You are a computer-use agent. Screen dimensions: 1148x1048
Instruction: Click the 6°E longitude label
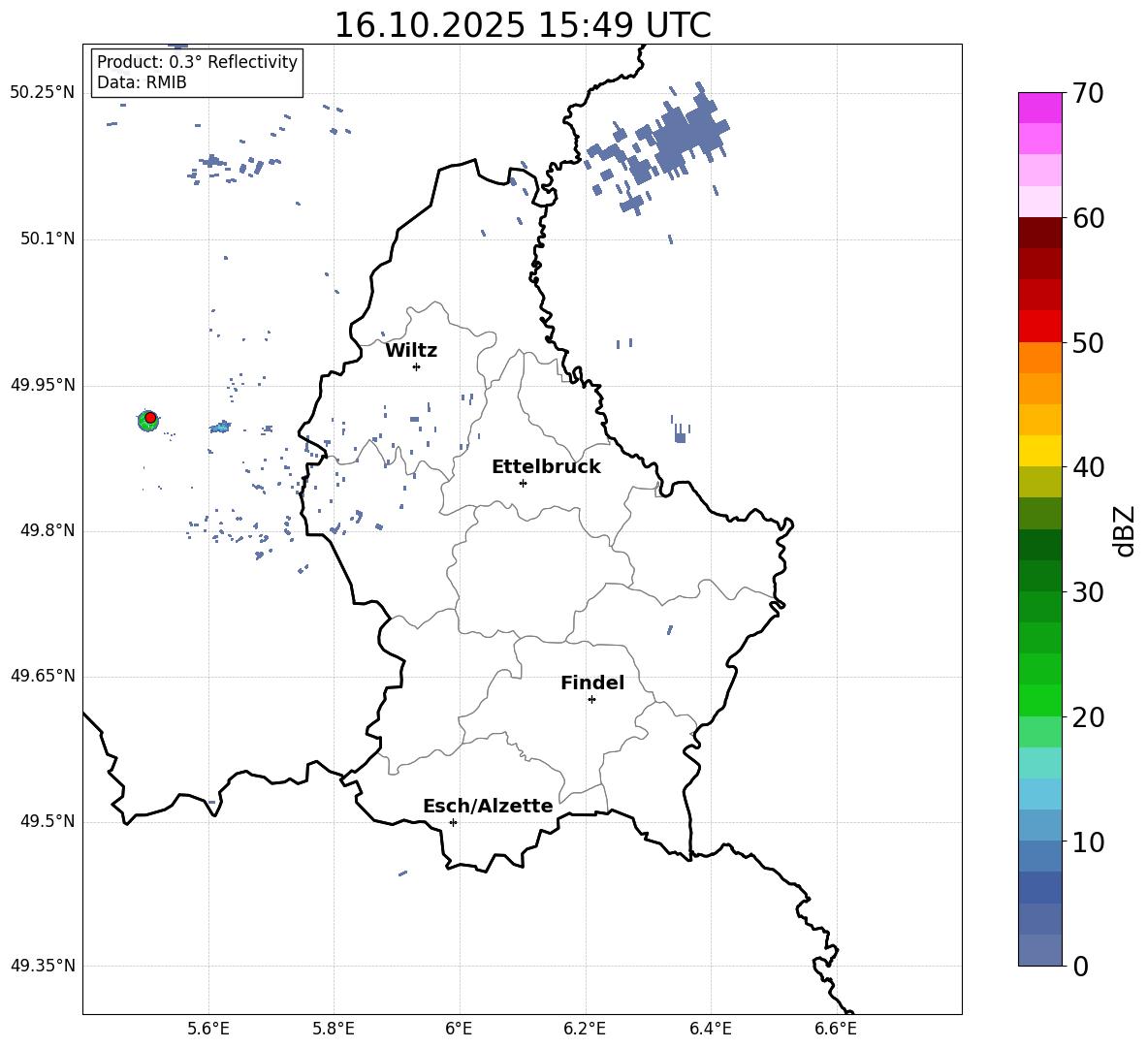(459, 1029)
